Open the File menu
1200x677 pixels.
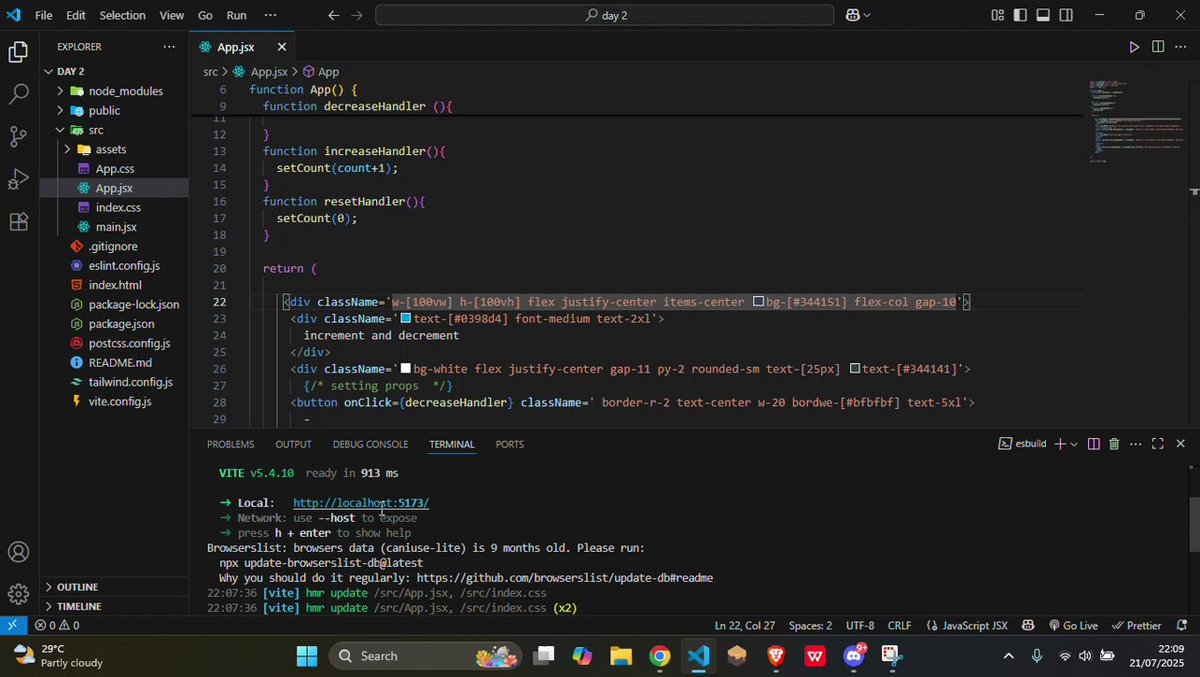44,15
